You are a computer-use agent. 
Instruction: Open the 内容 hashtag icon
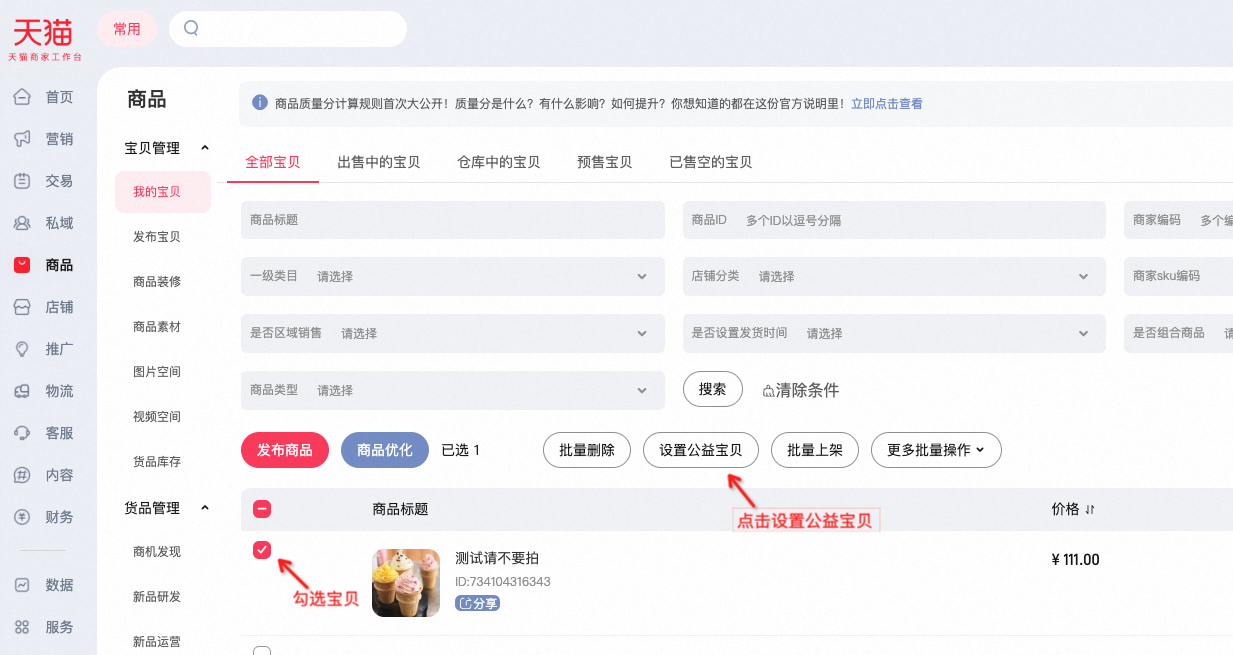pyautogui.click(x=22, y=475)
